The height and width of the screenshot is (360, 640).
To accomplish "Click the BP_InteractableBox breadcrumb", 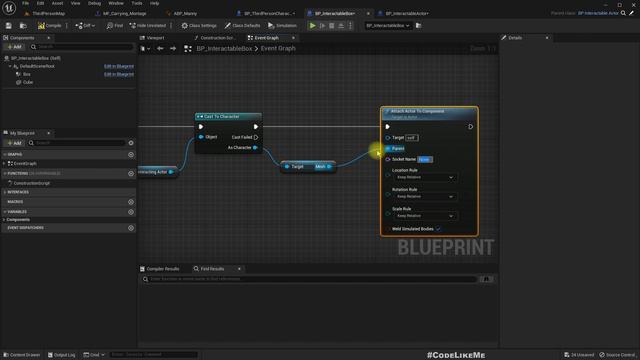I will (x=224, y=49).
